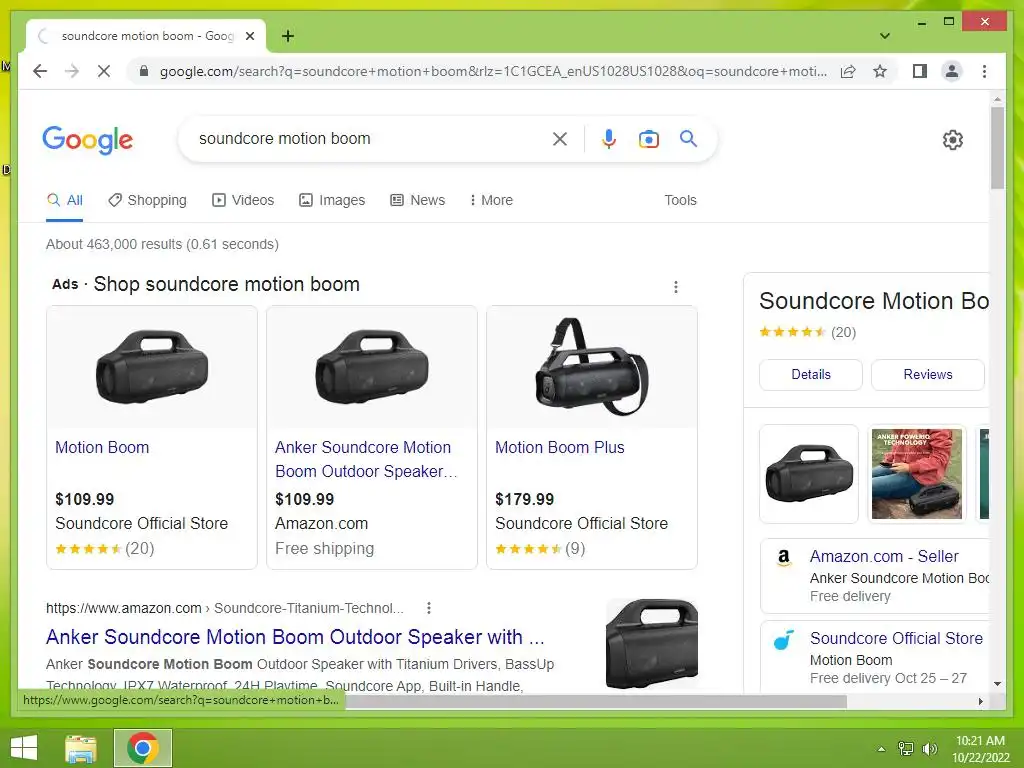Open Motion Boom ad link
1024x768 pixels.
[102, 447]
